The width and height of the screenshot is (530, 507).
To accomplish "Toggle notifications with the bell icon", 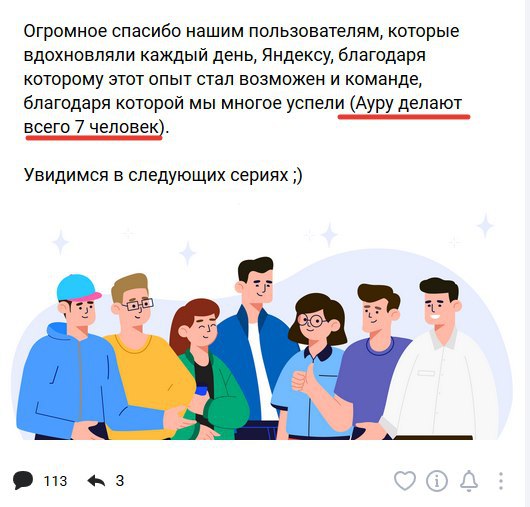I will 469,481.
